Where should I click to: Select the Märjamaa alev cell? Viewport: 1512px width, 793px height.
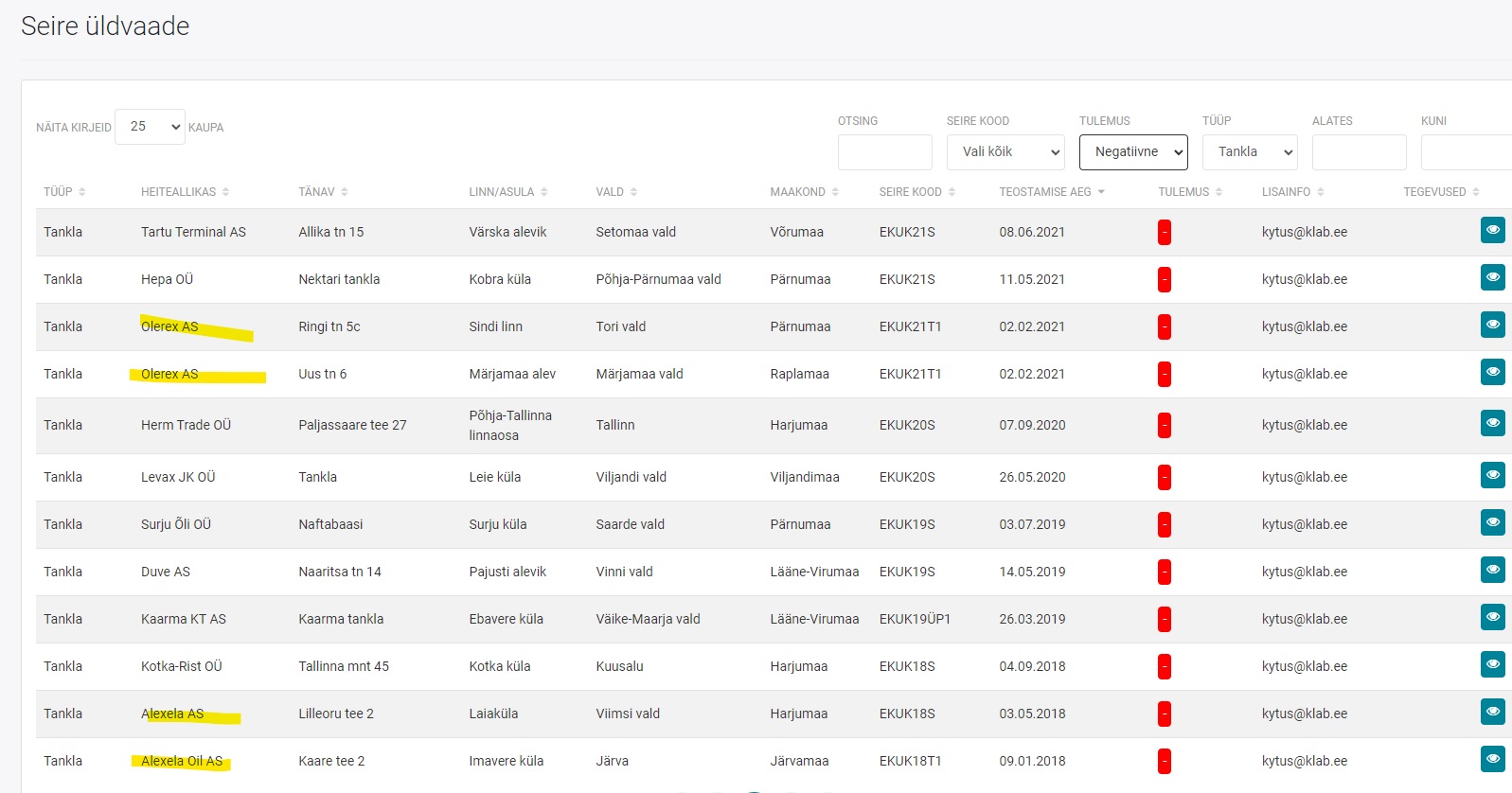point(512,374)
